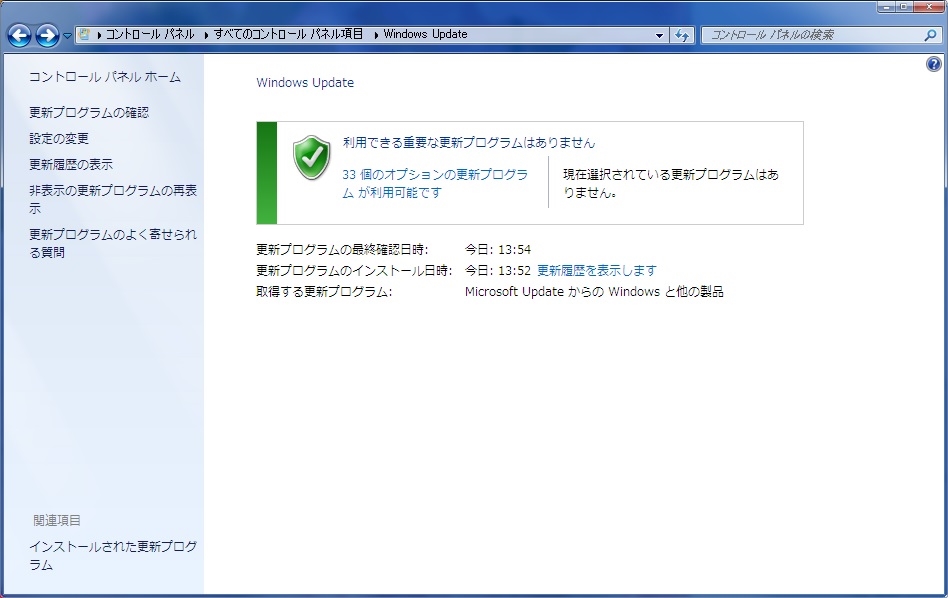This screenshot has height=598, width=948.
Task: Click 更新プログラムの最終確認日時 label
Action: pyautogui.click(x=342, y=249)
